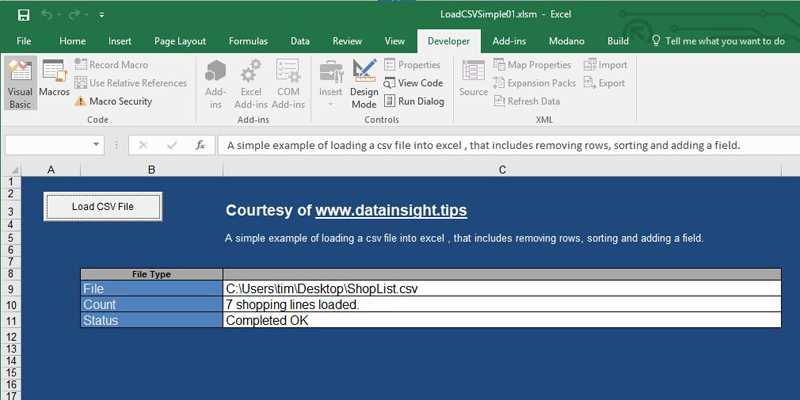This screenshot has height=400, width=800.
Task: Switch to the View tab
Action: click(394, 41)
